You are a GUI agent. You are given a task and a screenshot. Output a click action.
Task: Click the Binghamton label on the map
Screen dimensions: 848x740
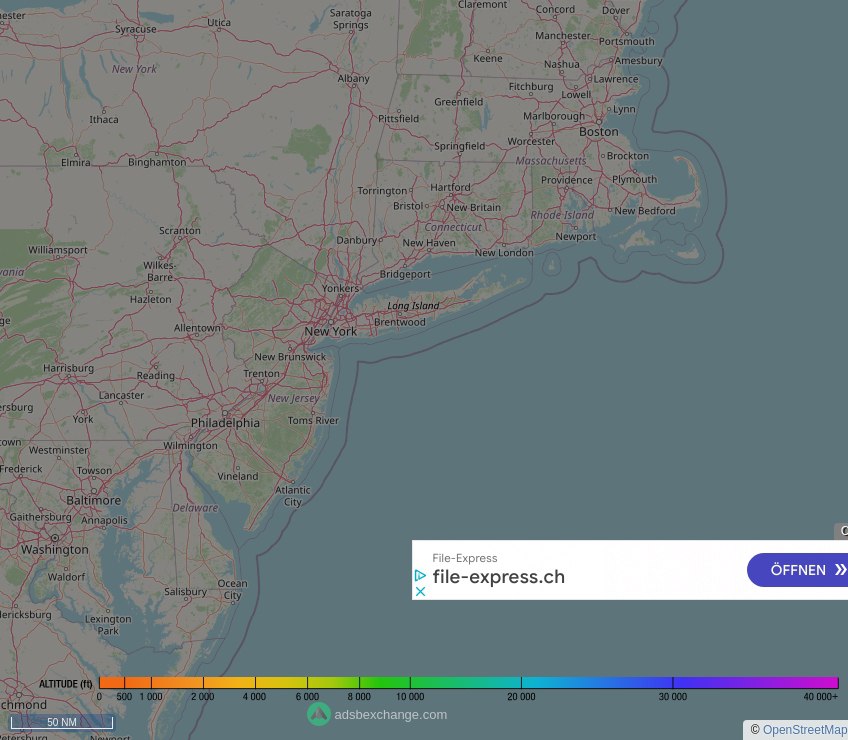157,162
